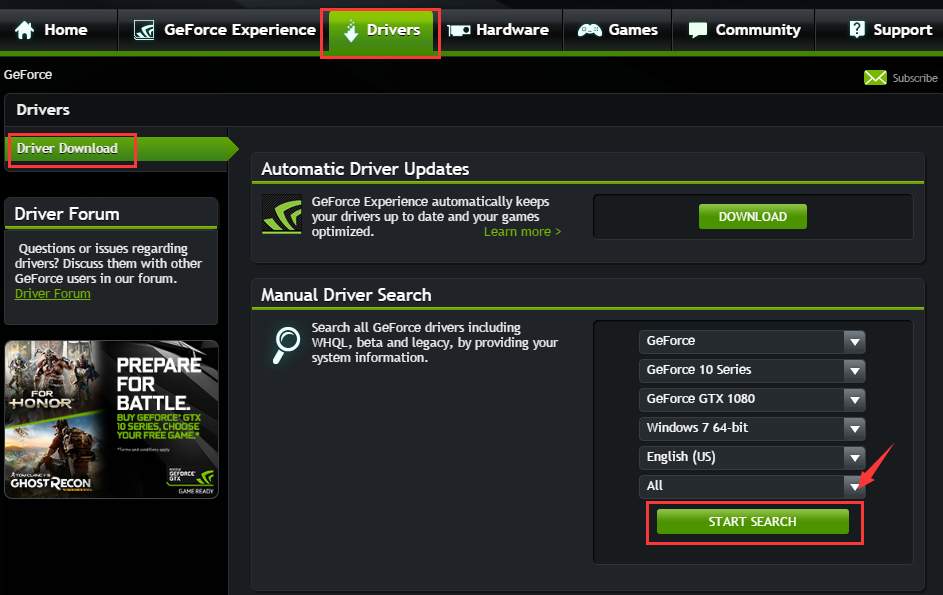Click the Home house icon
This screenshot has height=595, width=943.
click(25, 29)
